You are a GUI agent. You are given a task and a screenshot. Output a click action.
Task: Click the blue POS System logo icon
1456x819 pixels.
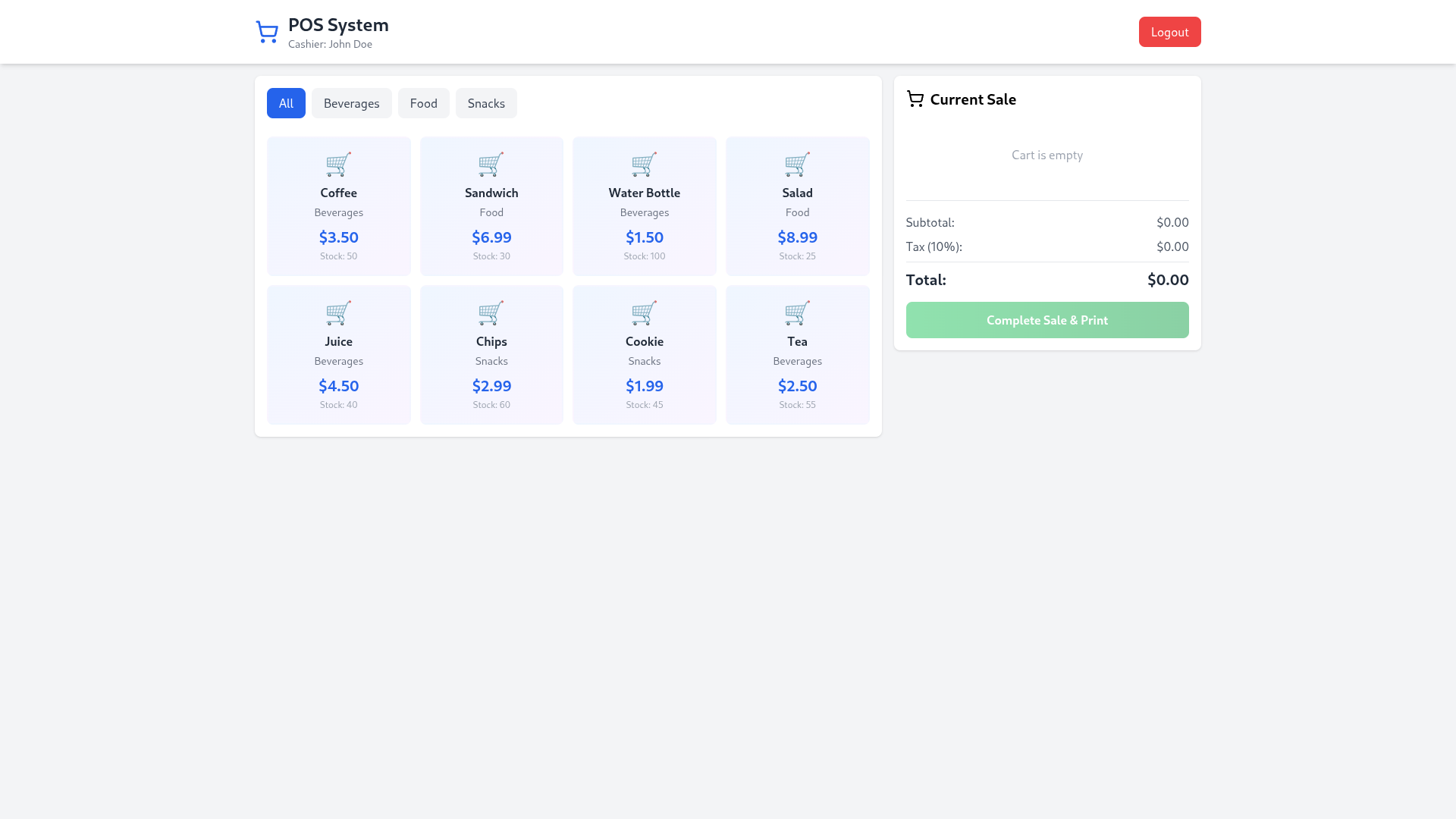coord(267,32)
